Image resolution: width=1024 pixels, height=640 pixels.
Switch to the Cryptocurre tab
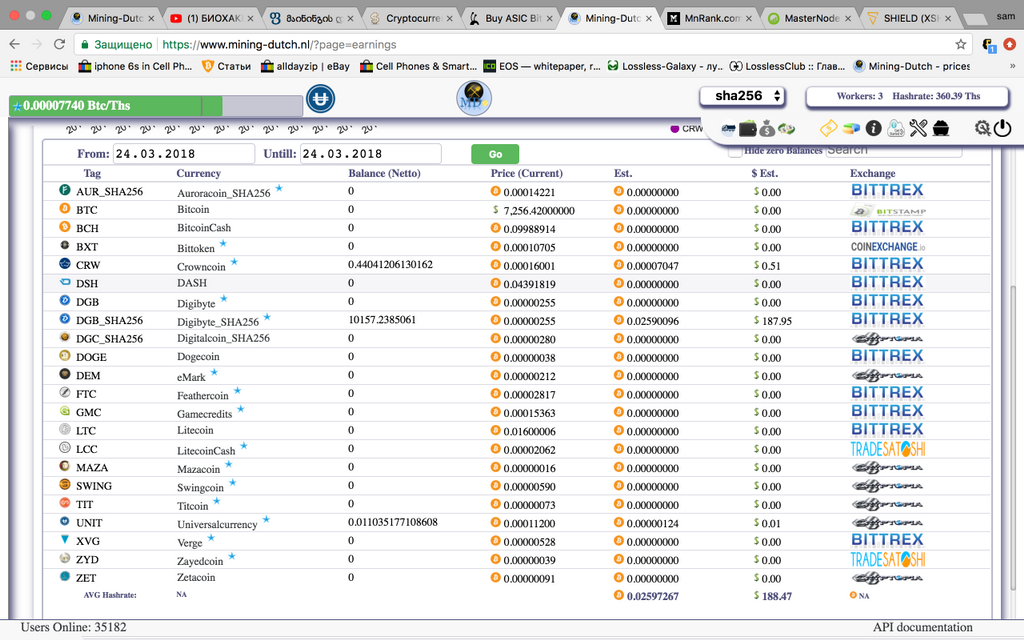[411, 18]
